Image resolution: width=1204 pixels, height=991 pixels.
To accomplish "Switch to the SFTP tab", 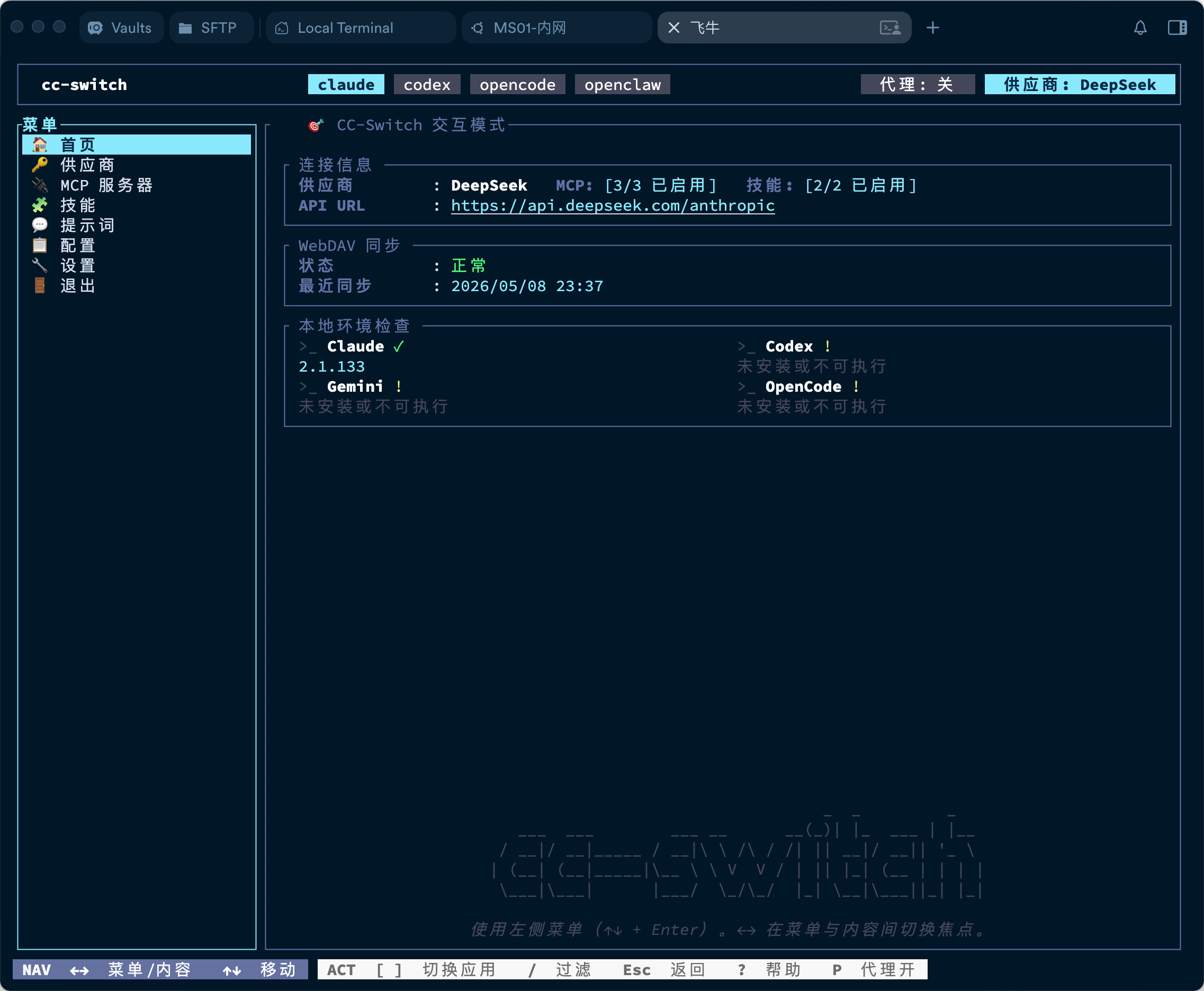I will click(x=211, y=28).
